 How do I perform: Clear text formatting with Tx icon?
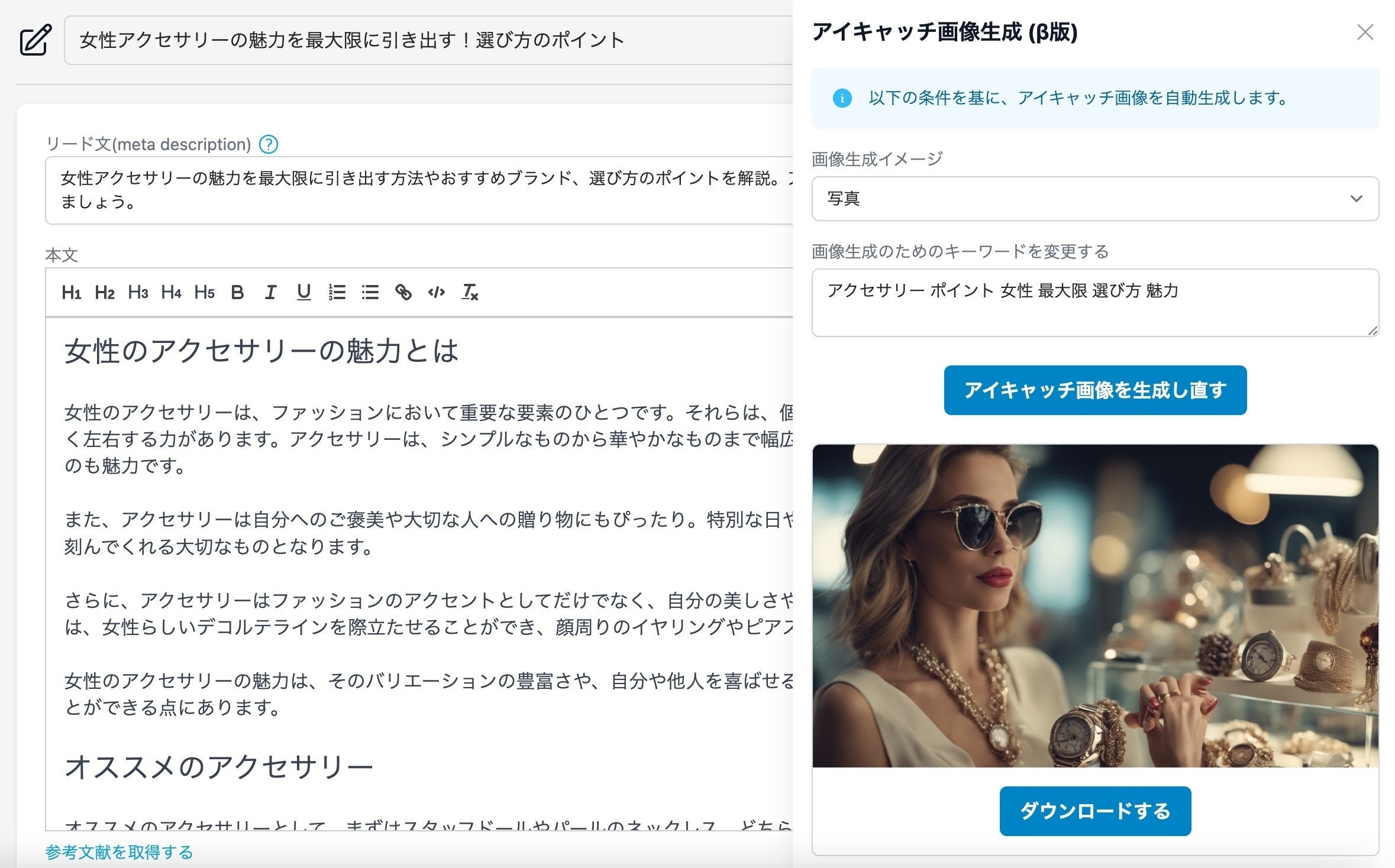pyautogui.click(x=470, y=292)
